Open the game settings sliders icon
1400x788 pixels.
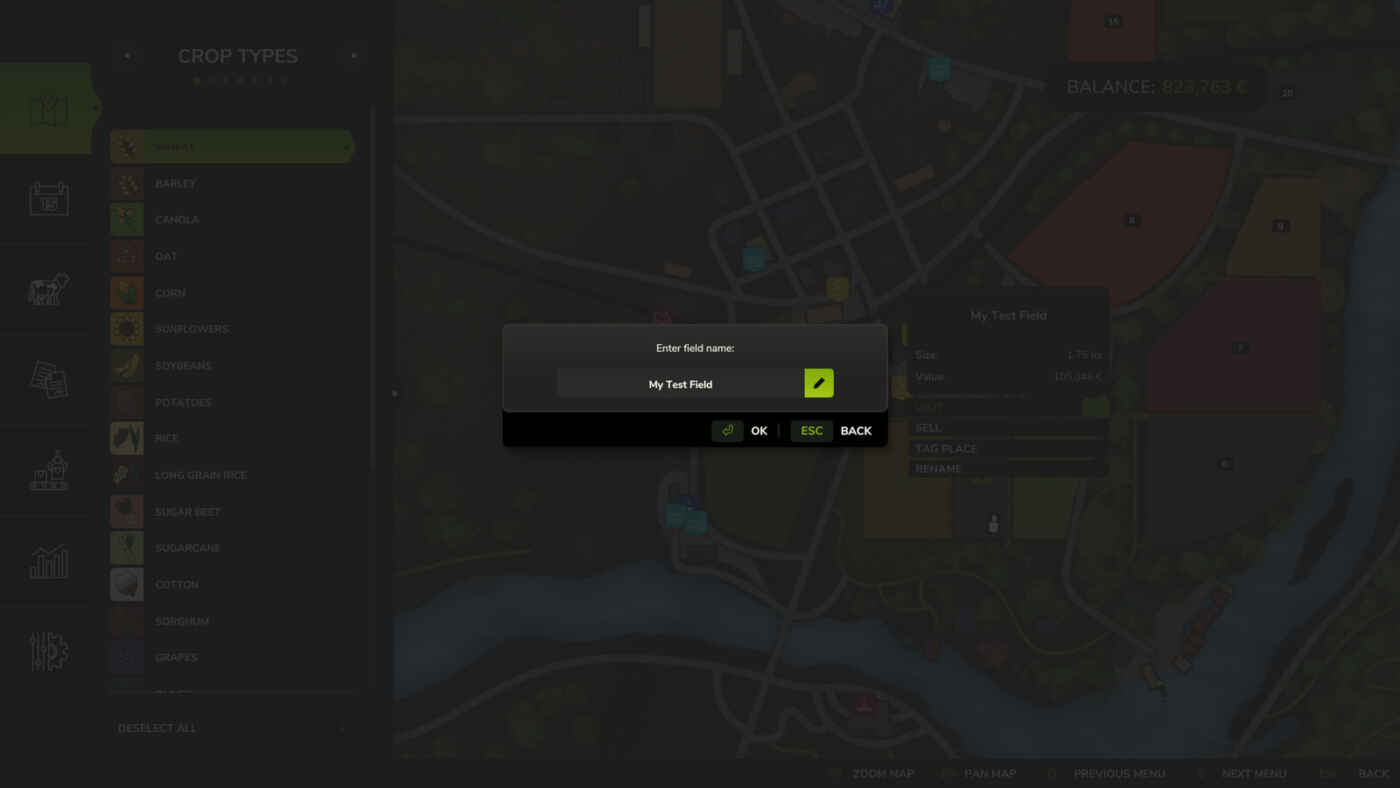(x=48, y=652)
